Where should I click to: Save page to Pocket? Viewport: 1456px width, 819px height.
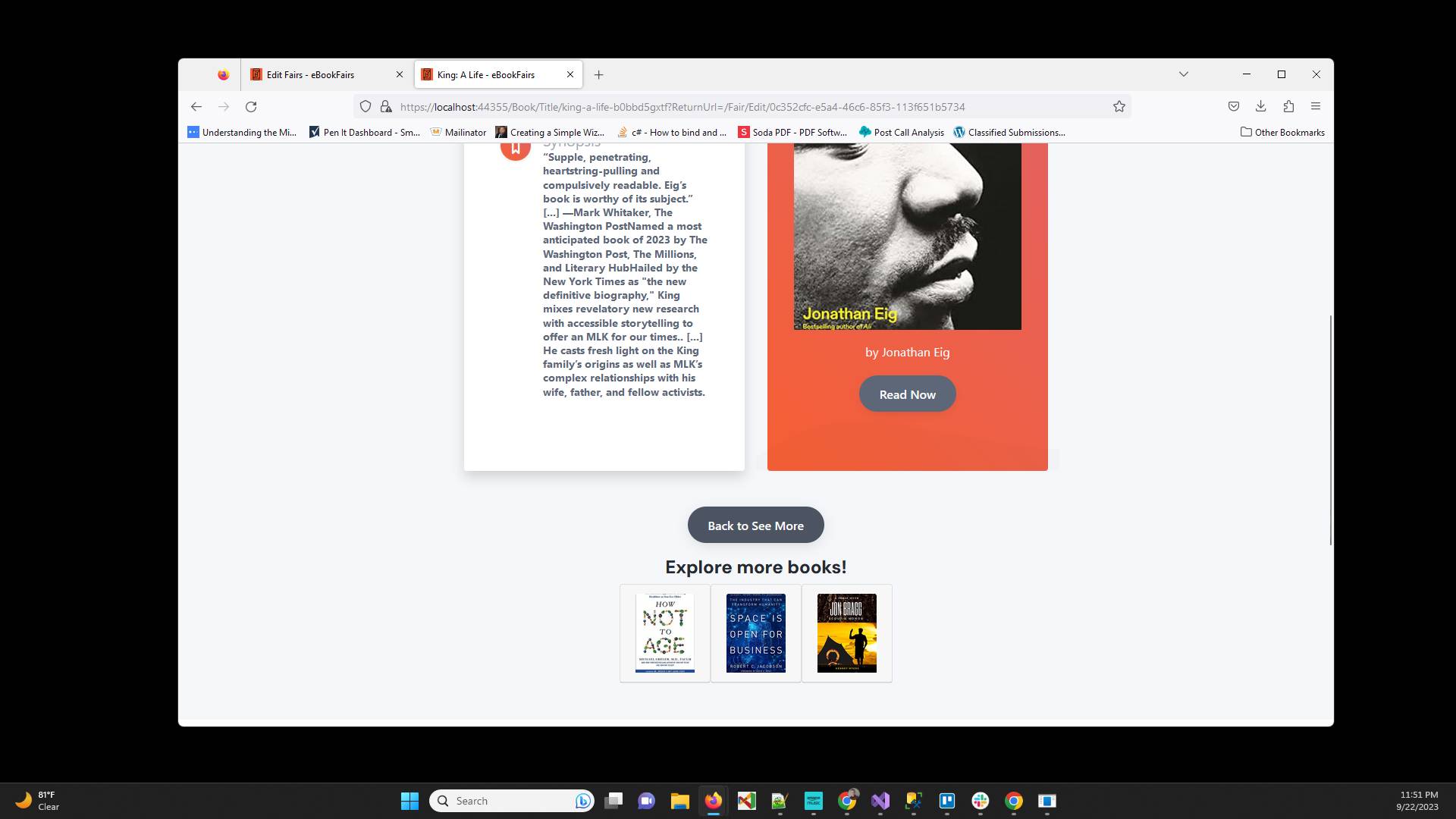1232,106
